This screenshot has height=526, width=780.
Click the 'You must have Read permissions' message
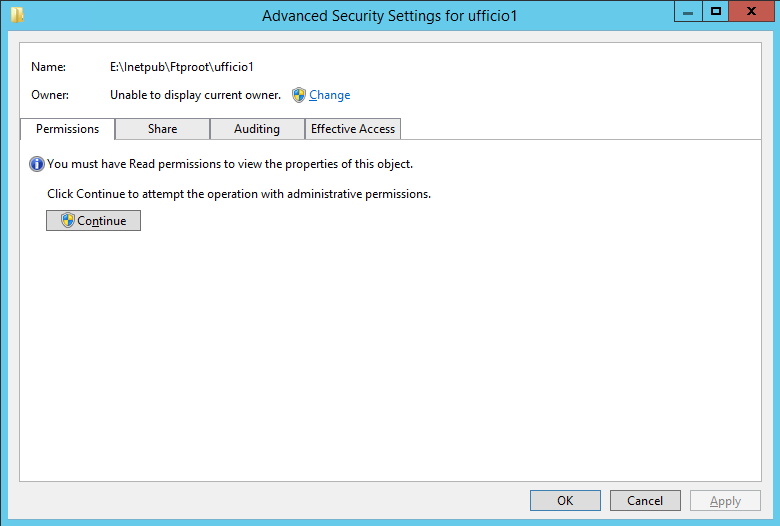pyautogui.click(x=230, y=164)
